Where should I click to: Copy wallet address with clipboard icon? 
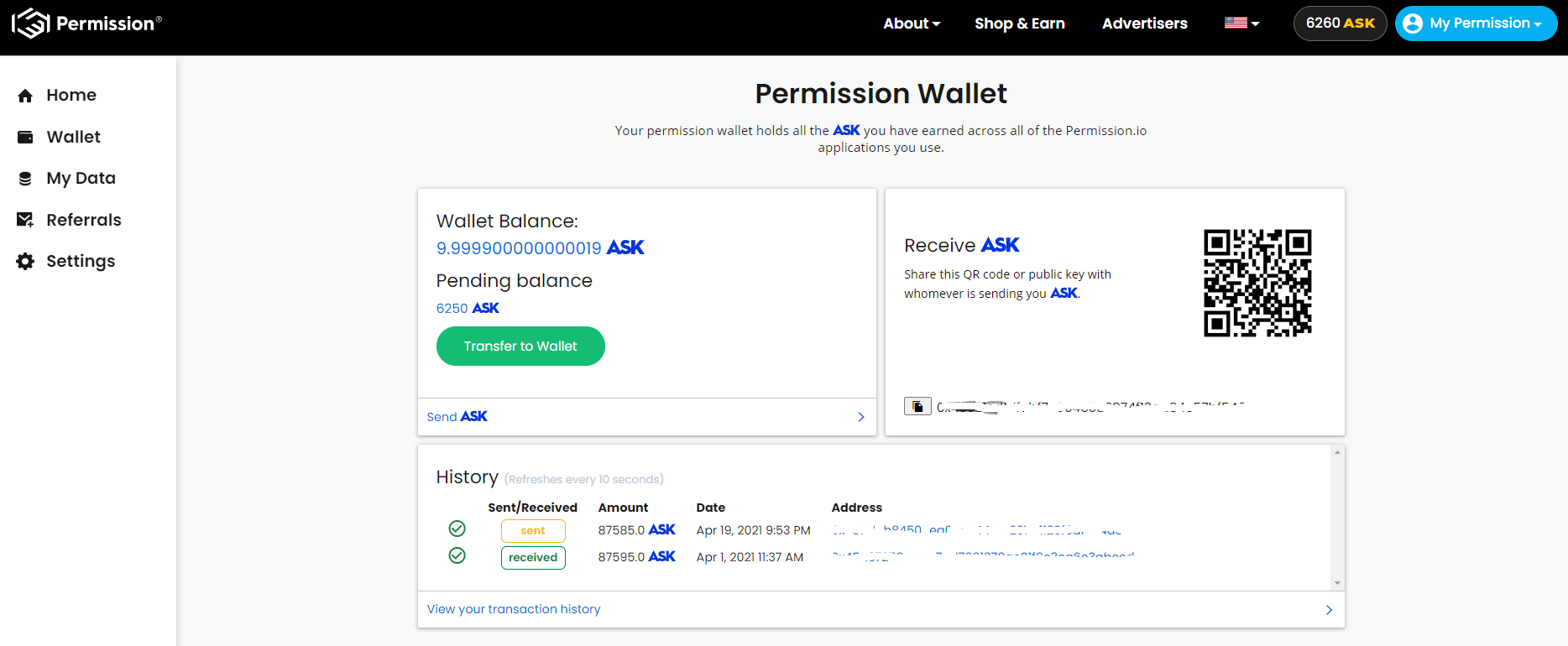tap(917, 407)
